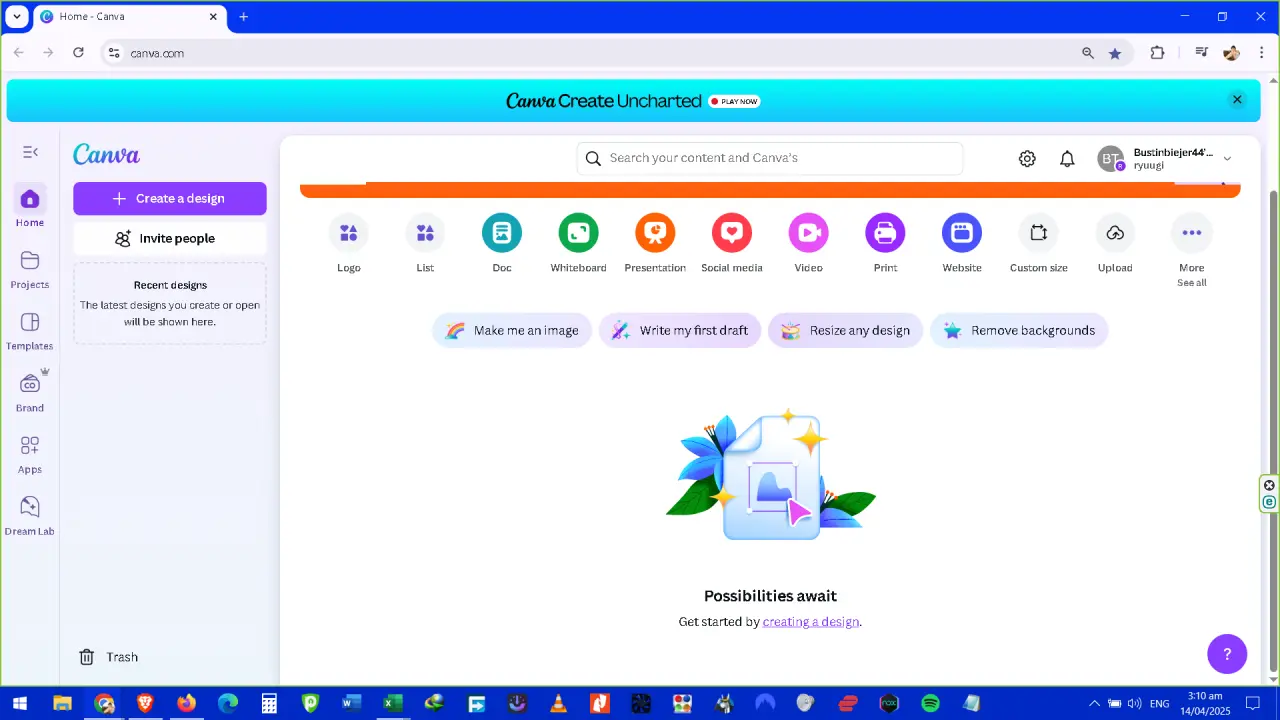The height and width of the screenshot is (720, 1280).
Task: Choose the Whiteboard design type
Action: click(x=579, y=233)
